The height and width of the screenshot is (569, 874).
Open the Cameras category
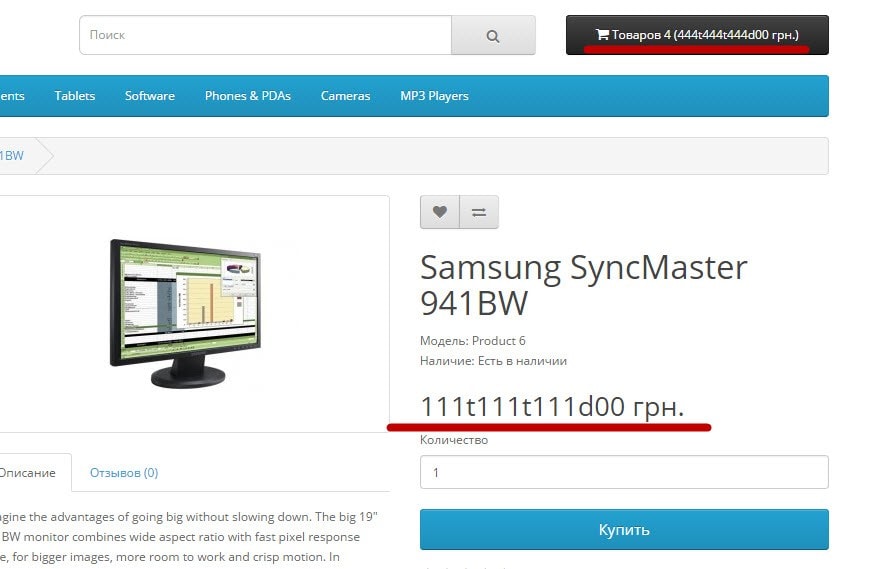point(346,96)
